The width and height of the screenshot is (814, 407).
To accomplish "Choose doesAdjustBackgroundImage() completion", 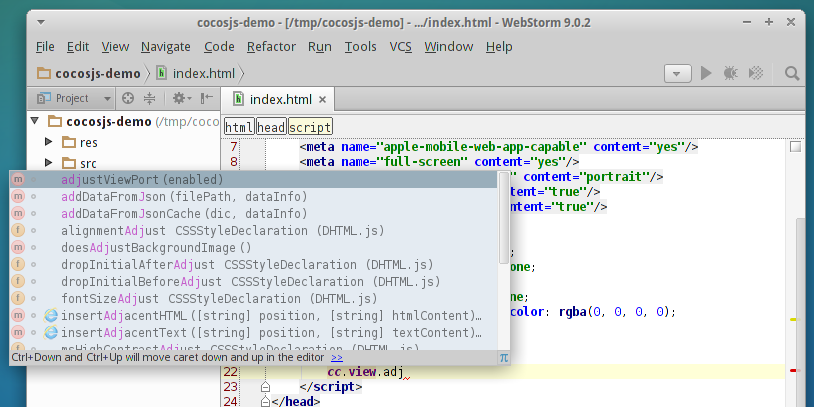I will (253, 248).
